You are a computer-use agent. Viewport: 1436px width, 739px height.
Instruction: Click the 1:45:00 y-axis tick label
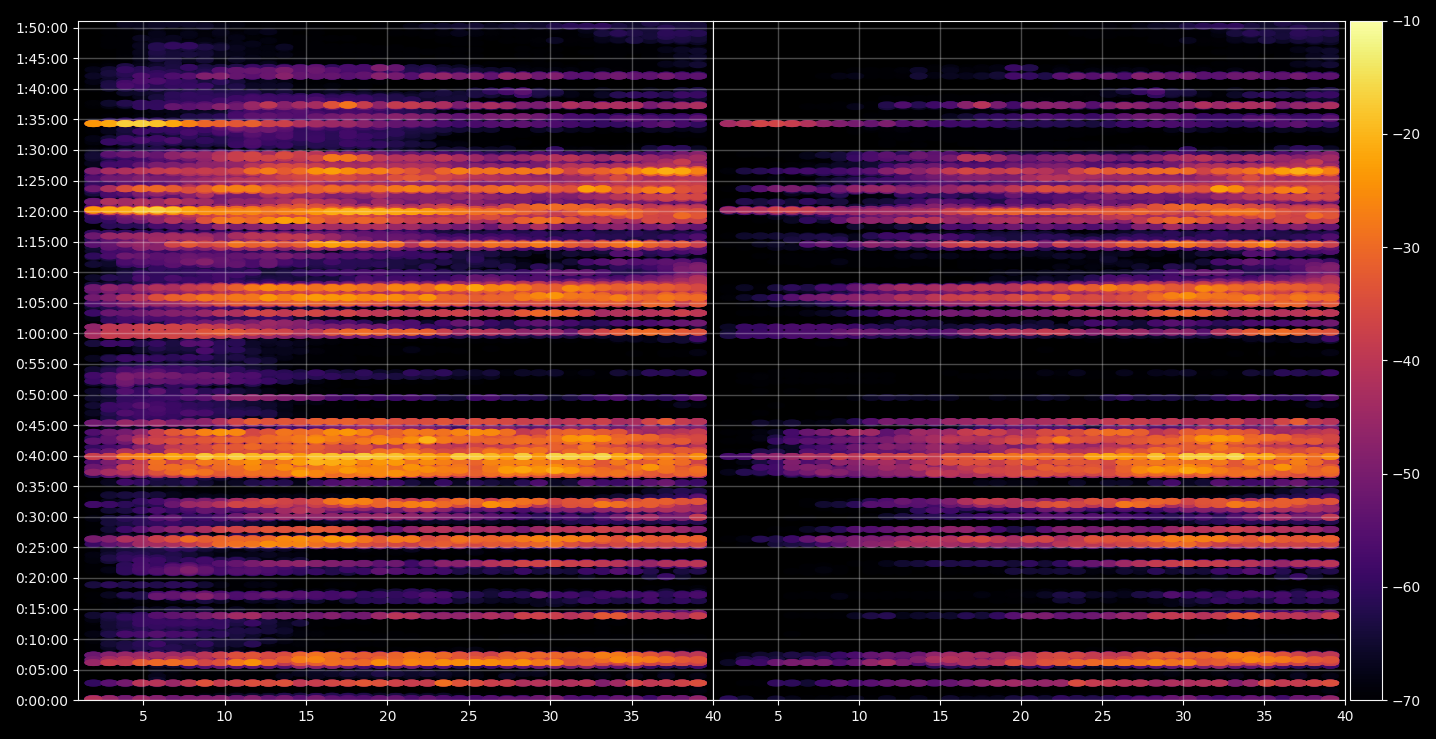pos(43,58)
